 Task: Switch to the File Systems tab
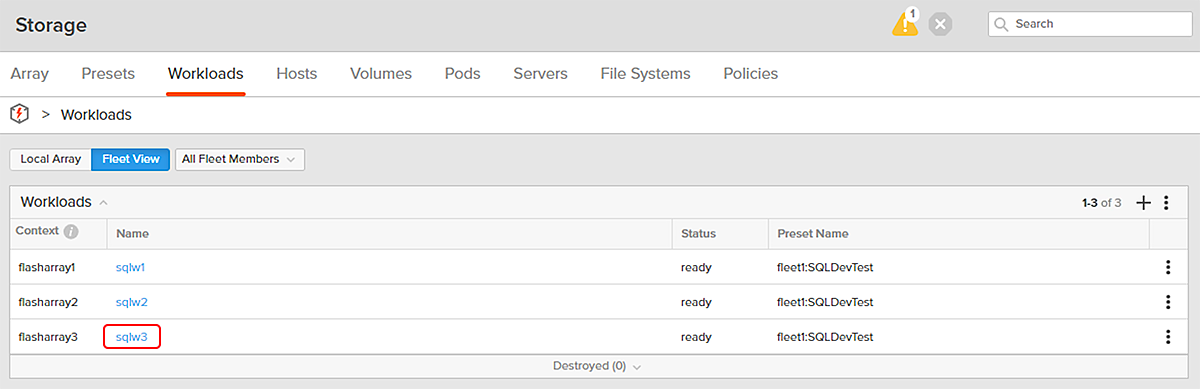(x=645, y=73)
